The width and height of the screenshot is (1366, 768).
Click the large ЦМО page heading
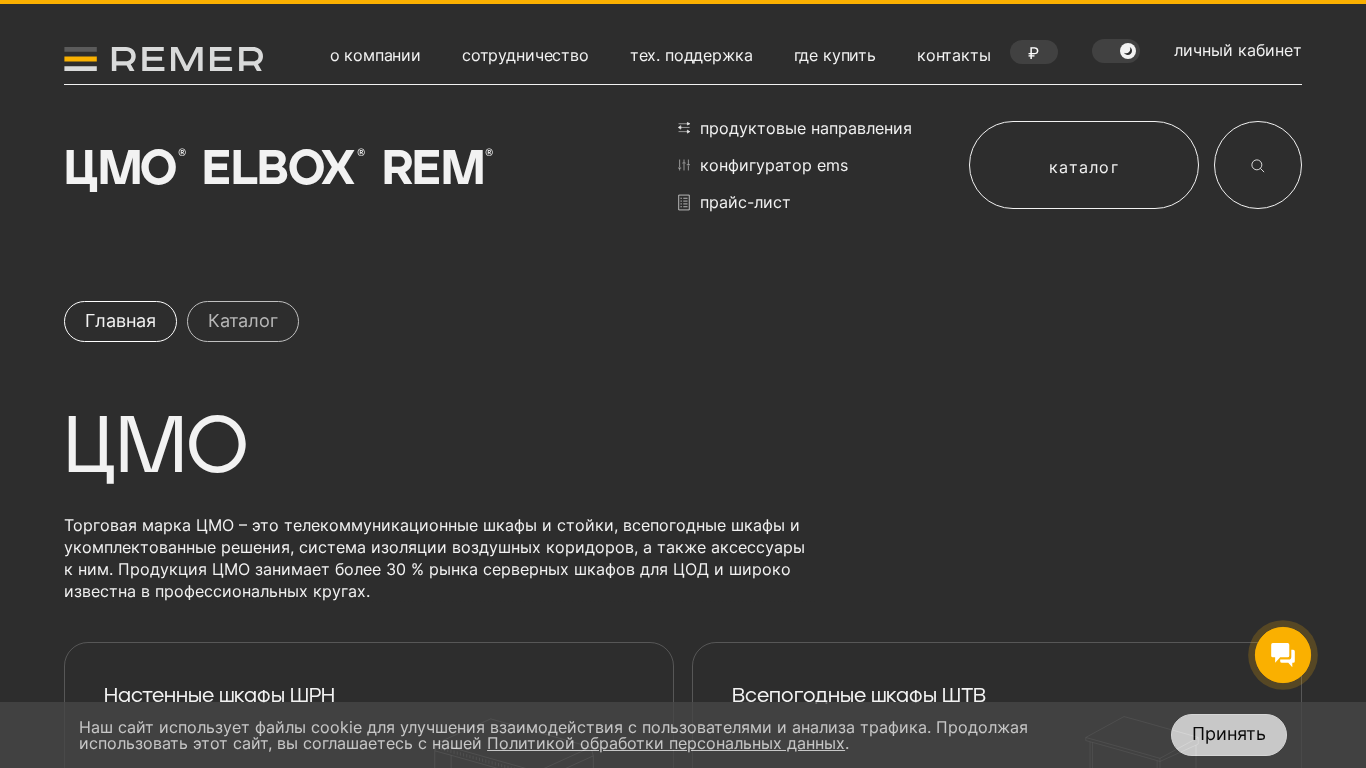pos(155,445)
